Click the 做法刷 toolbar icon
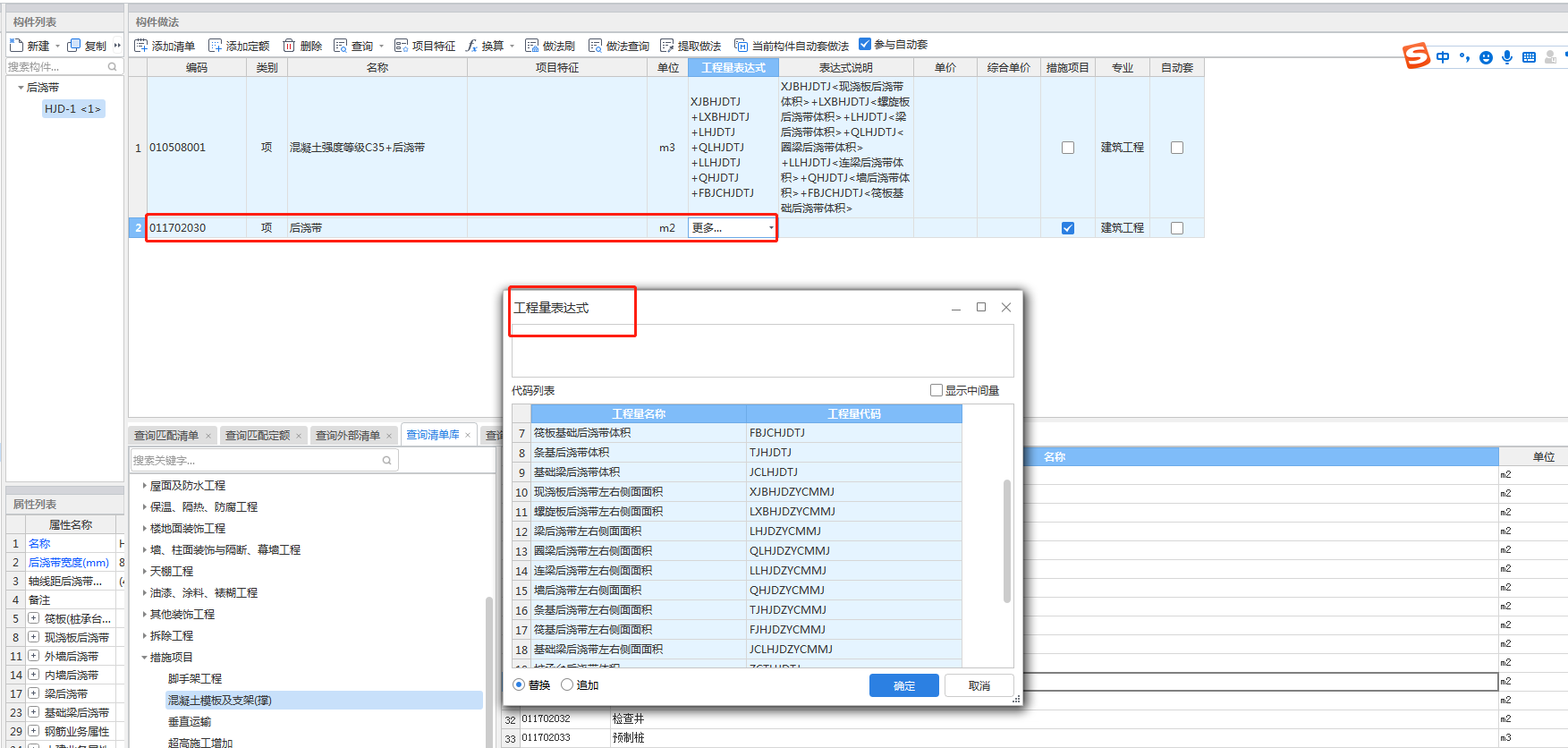1568x748 pixels. coord(531,46)
